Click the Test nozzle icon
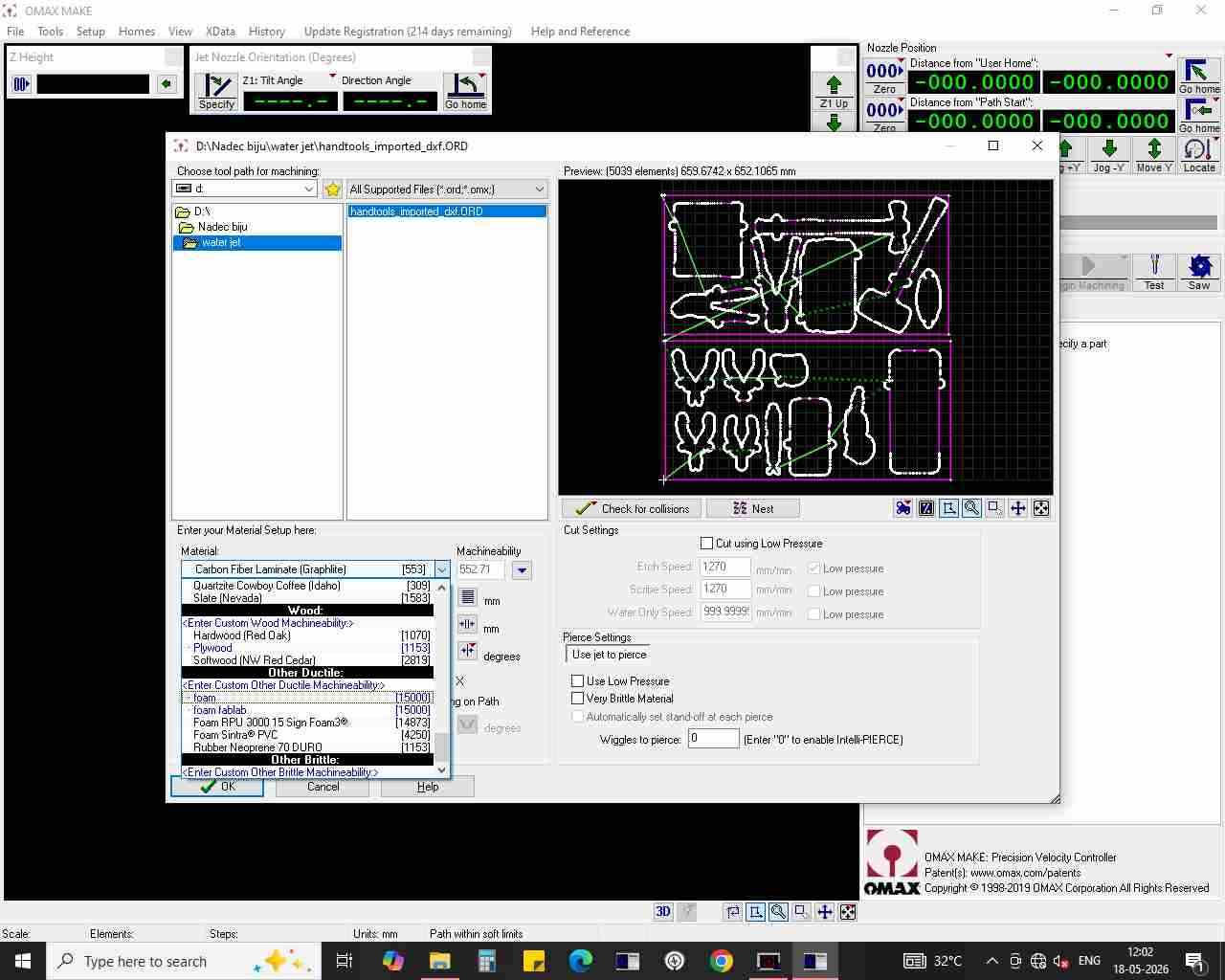The width and height of the screenshot is (1225, 980). point(1154,272)
